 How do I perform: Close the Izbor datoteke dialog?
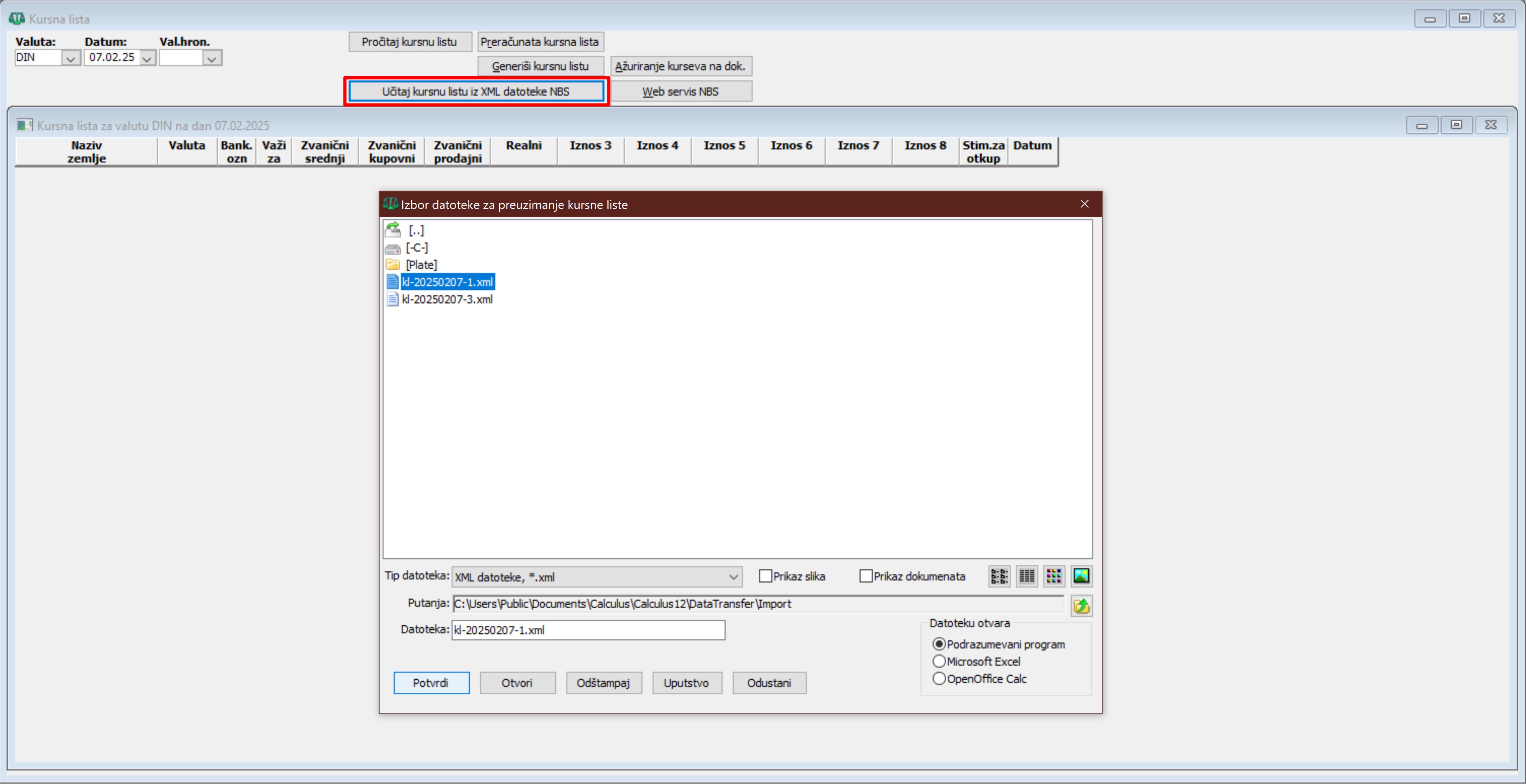tap(1084, 204)
